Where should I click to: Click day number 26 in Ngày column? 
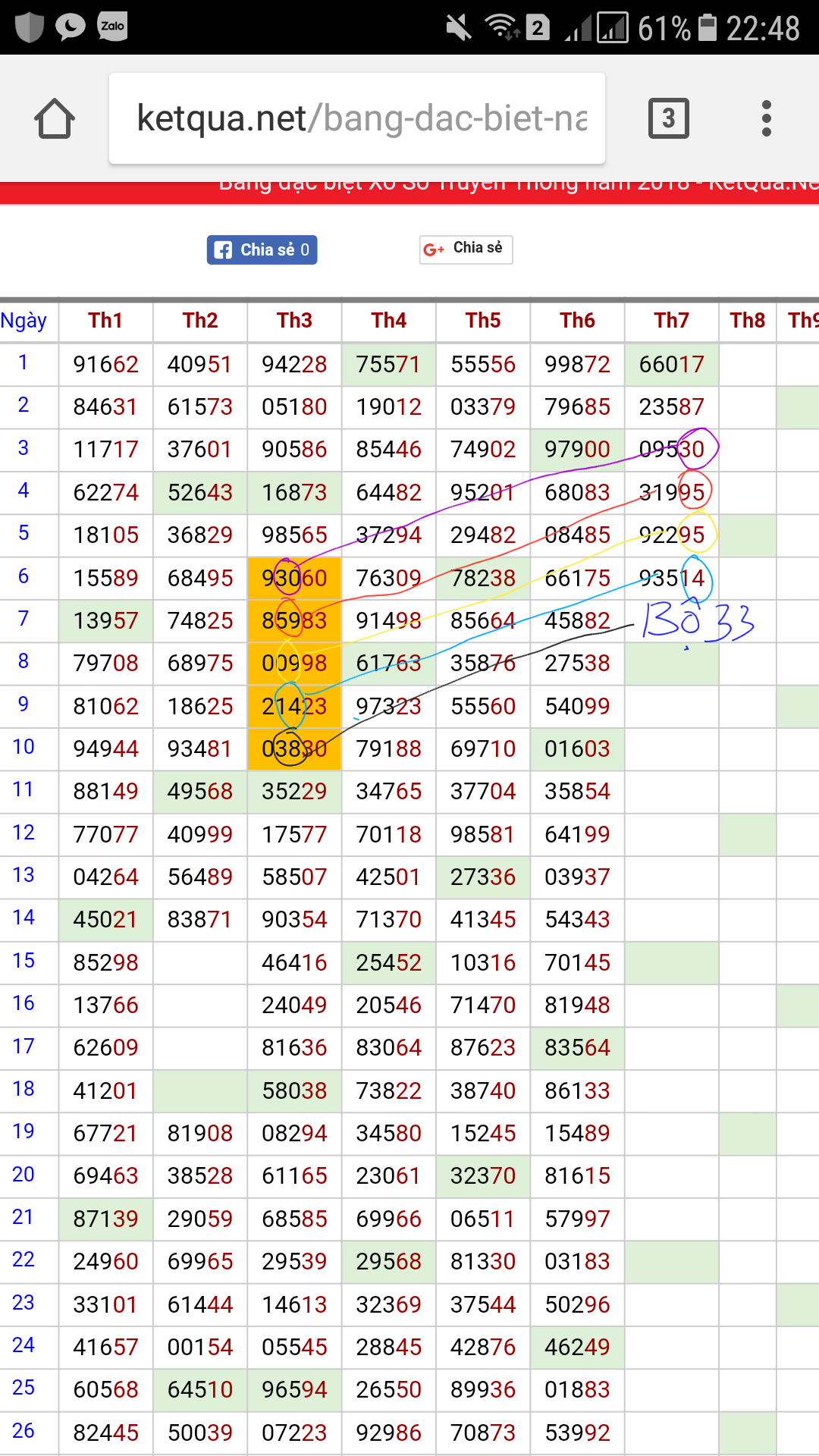click(x=24, y=1431)
